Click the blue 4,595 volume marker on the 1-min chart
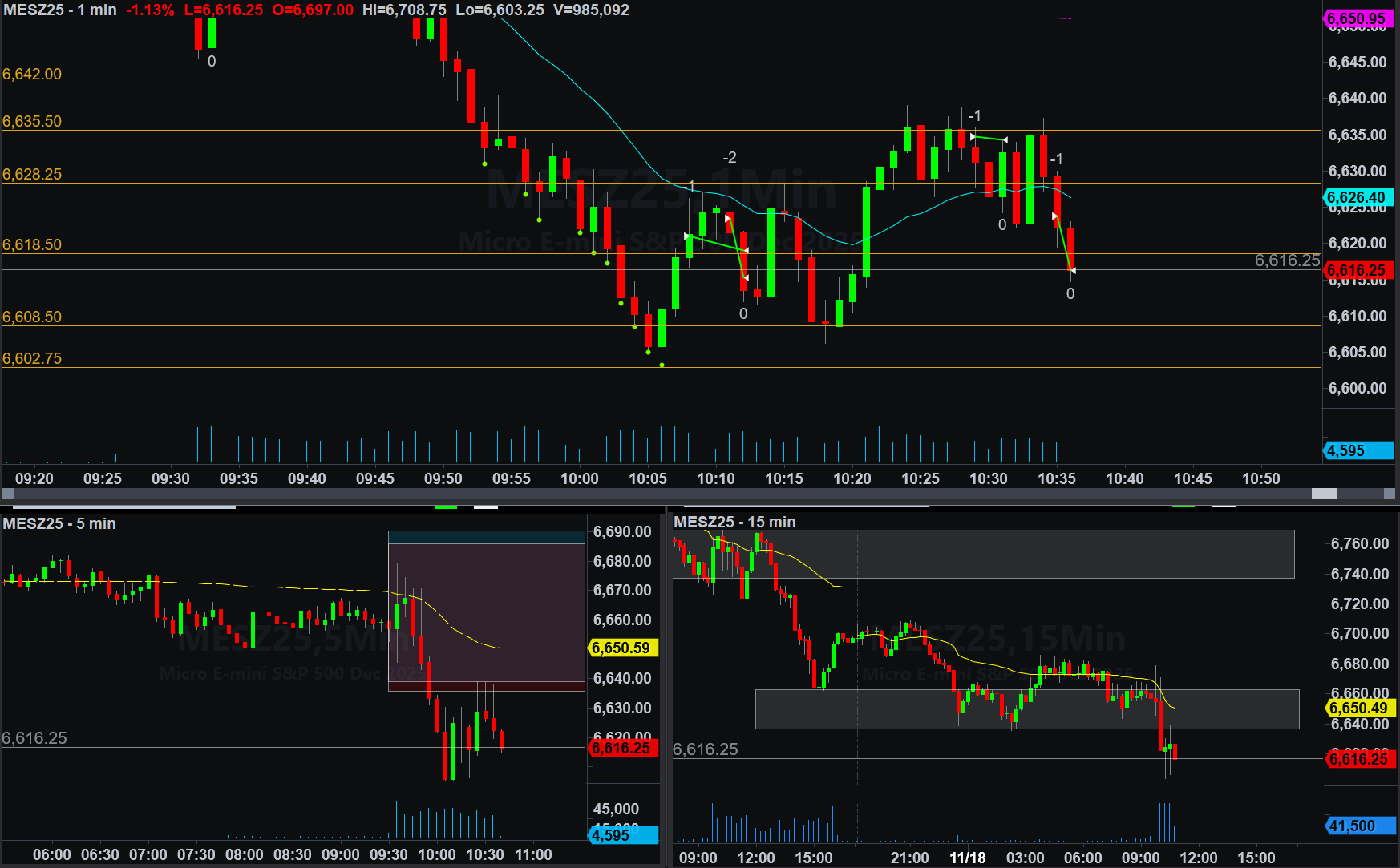The image size is (1400, 868). click(1356, 450)
